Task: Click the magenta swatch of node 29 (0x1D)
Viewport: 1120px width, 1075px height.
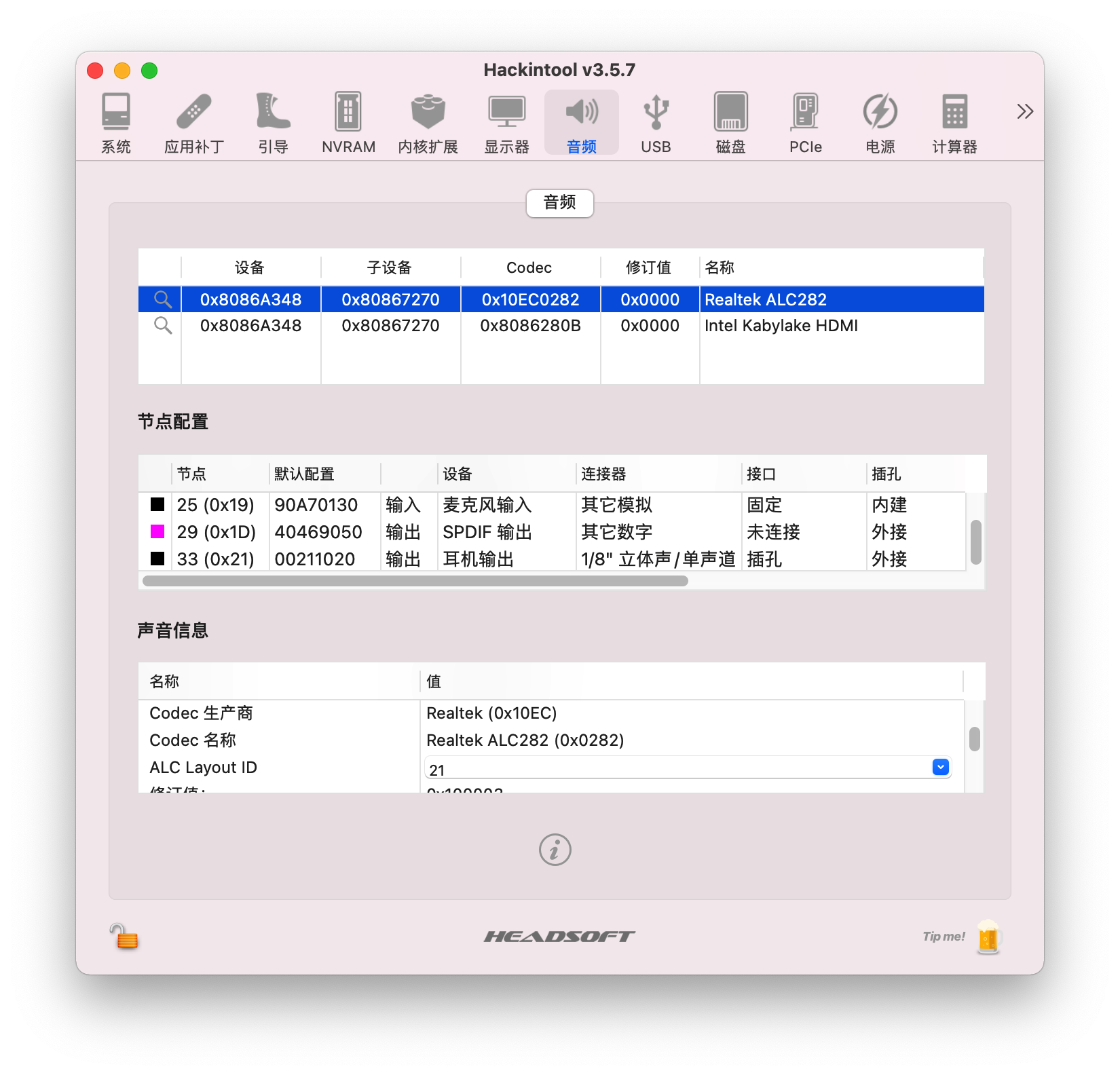Action: coord(157,531)
